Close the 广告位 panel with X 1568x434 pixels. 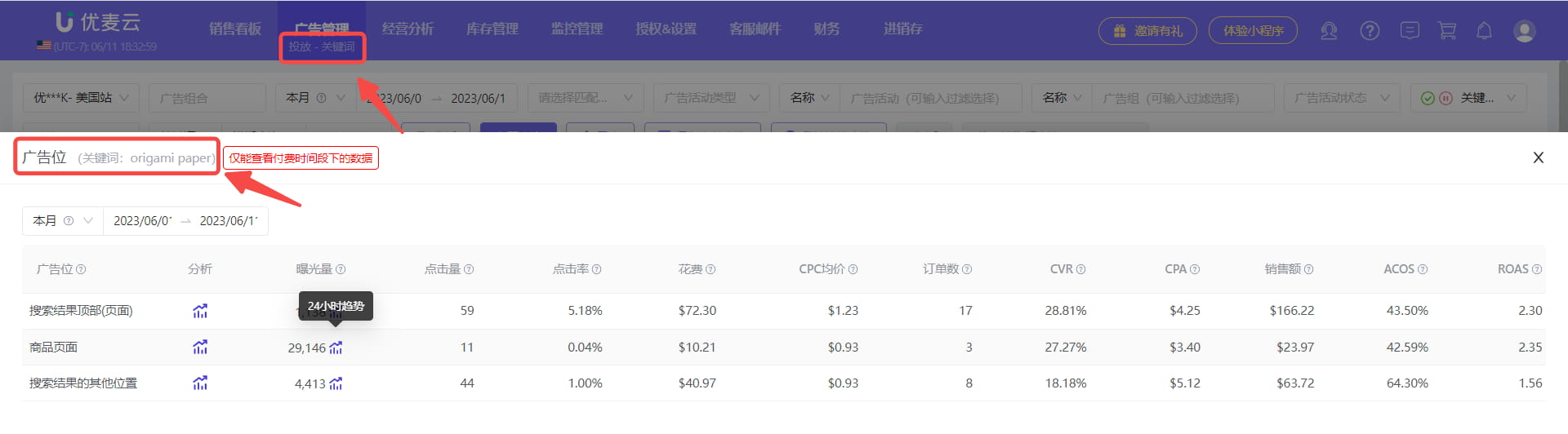(1539, 157)
